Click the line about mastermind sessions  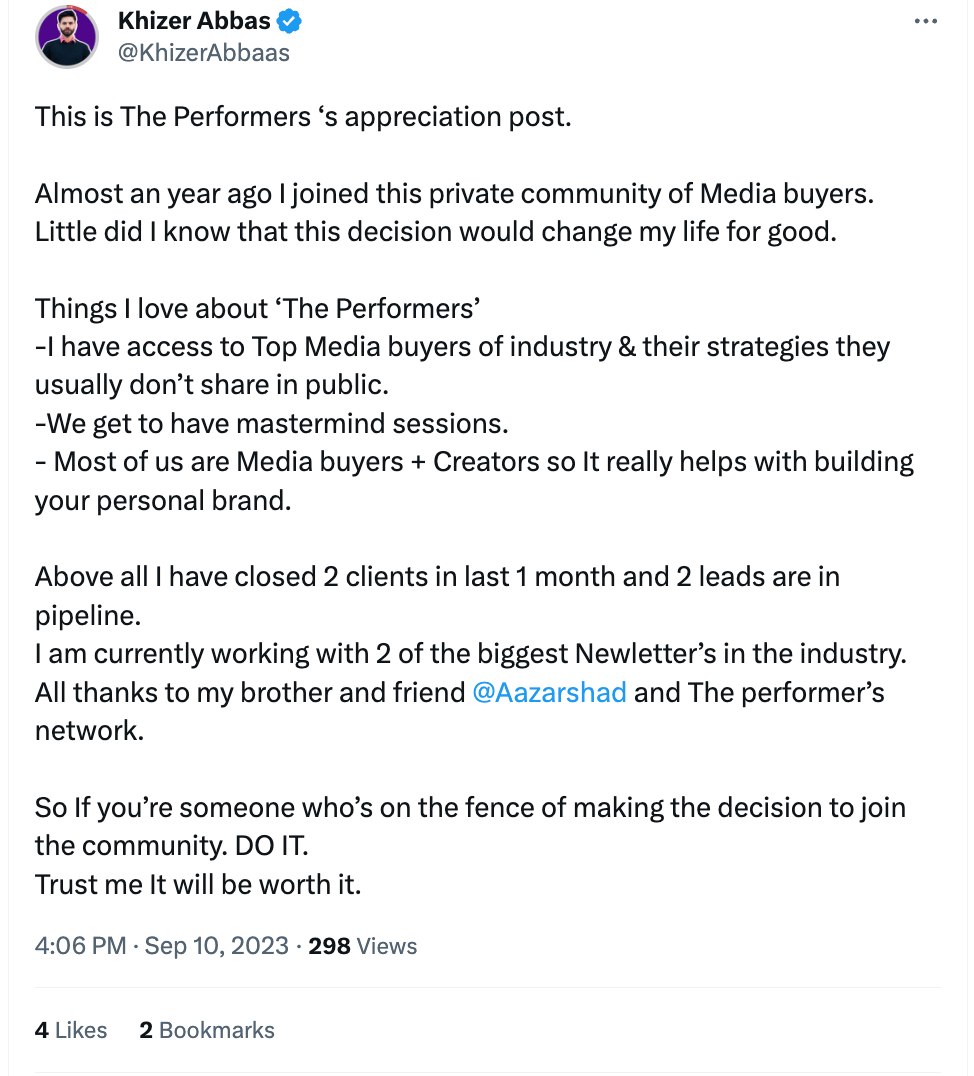[272, 423]
